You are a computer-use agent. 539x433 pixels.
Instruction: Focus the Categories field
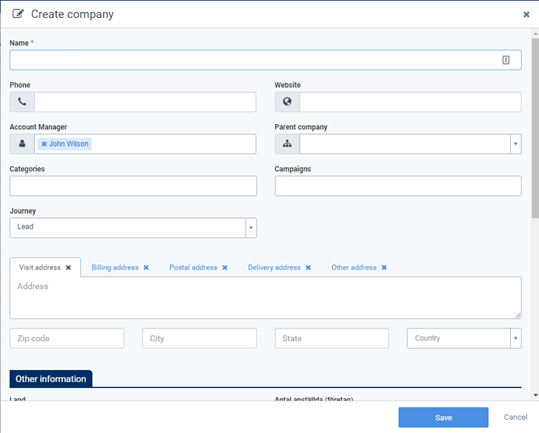133,186
